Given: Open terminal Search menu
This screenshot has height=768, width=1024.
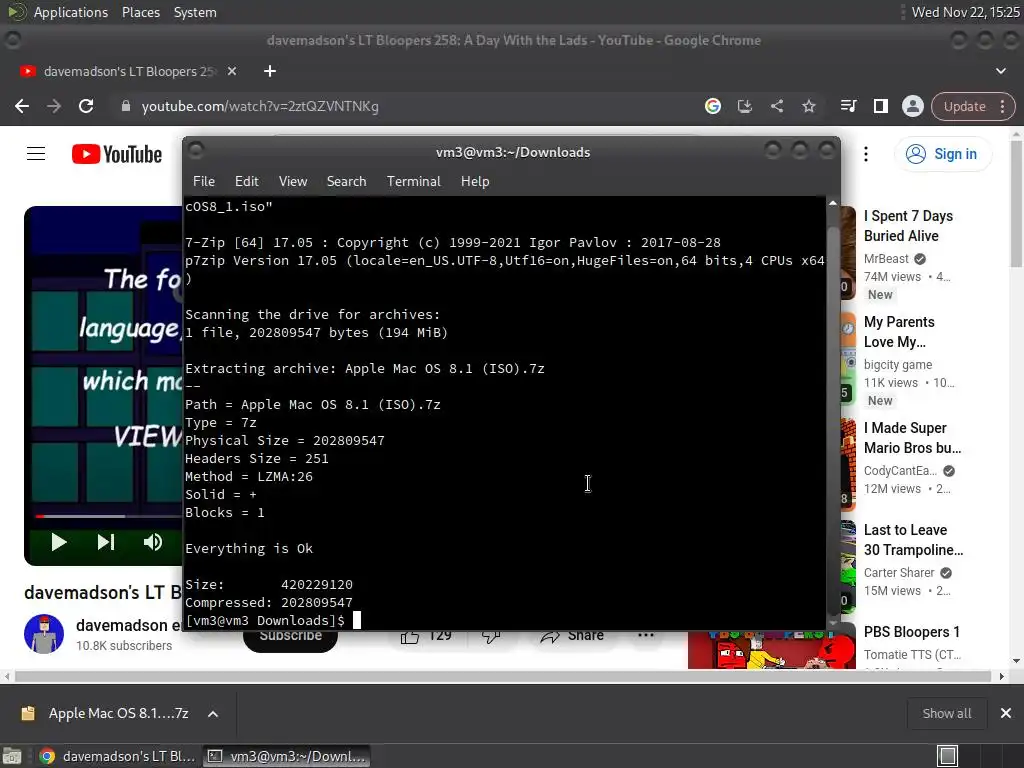Looking at the screenshot, I should 346,182.
